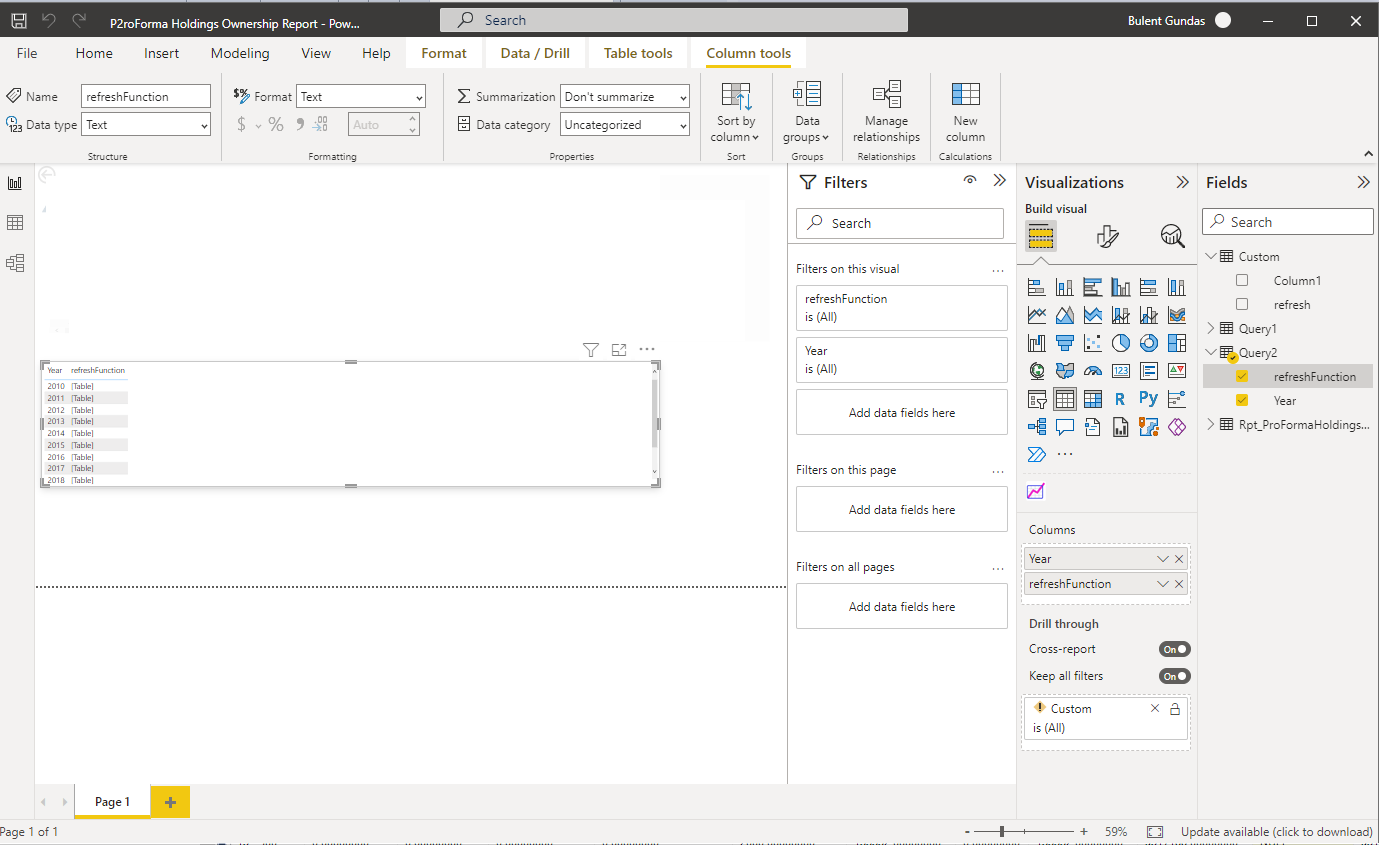Image resolution: width=1379 pixels, height=845 pixels.
Task: Select the Python visual
Action: click(1149, 399)
